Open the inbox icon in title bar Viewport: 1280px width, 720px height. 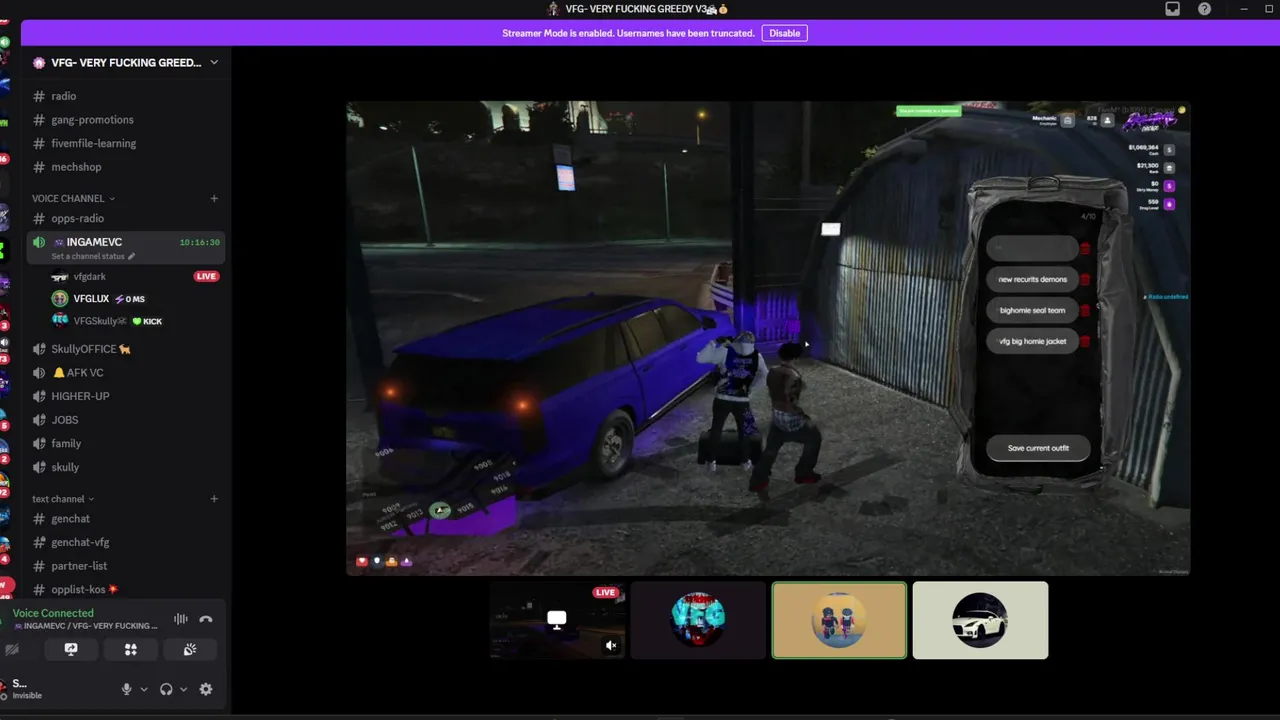click(x=1173, y=9)
